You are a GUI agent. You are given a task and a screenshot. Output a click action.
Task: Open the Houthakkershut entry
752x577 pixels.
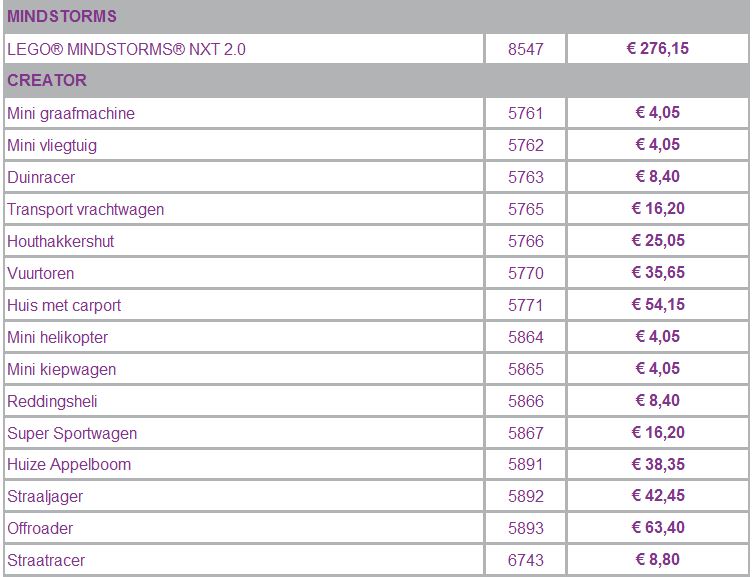click(x=60, y=241)
